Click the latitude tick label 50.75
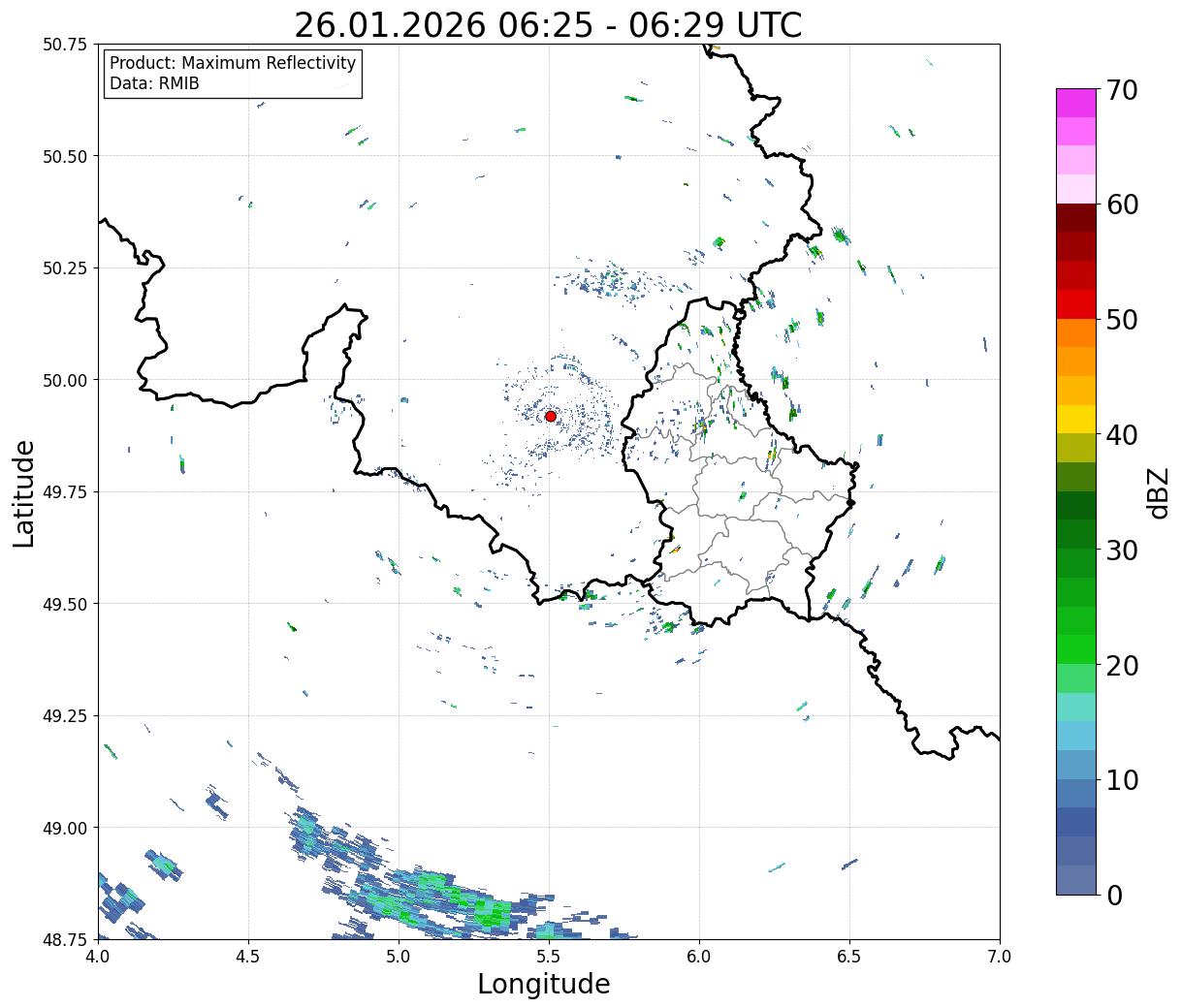The image size is (1182, 1008). (65, 45)
